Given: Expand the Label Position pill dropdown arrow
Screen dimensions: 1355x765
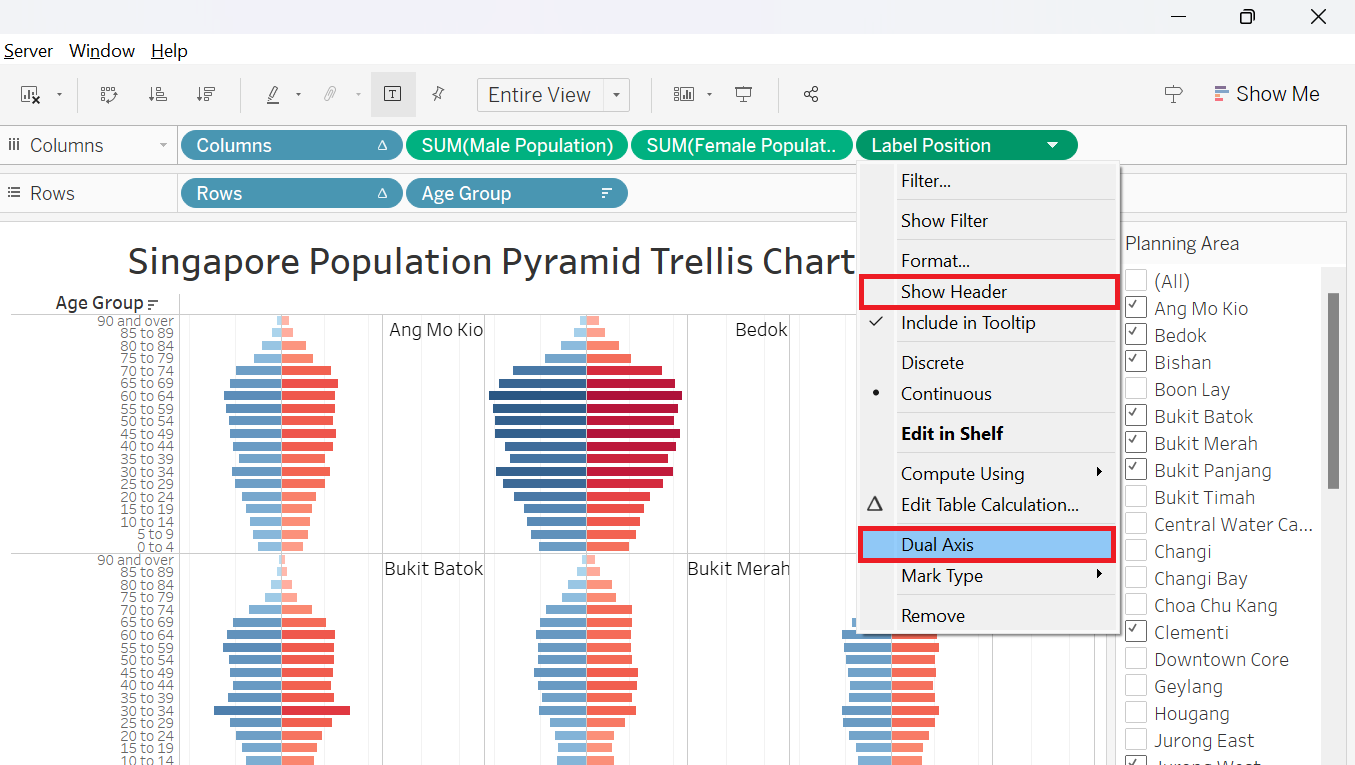Looking at the screenshot, I should pyautogui.click(x=1052, y=146).
